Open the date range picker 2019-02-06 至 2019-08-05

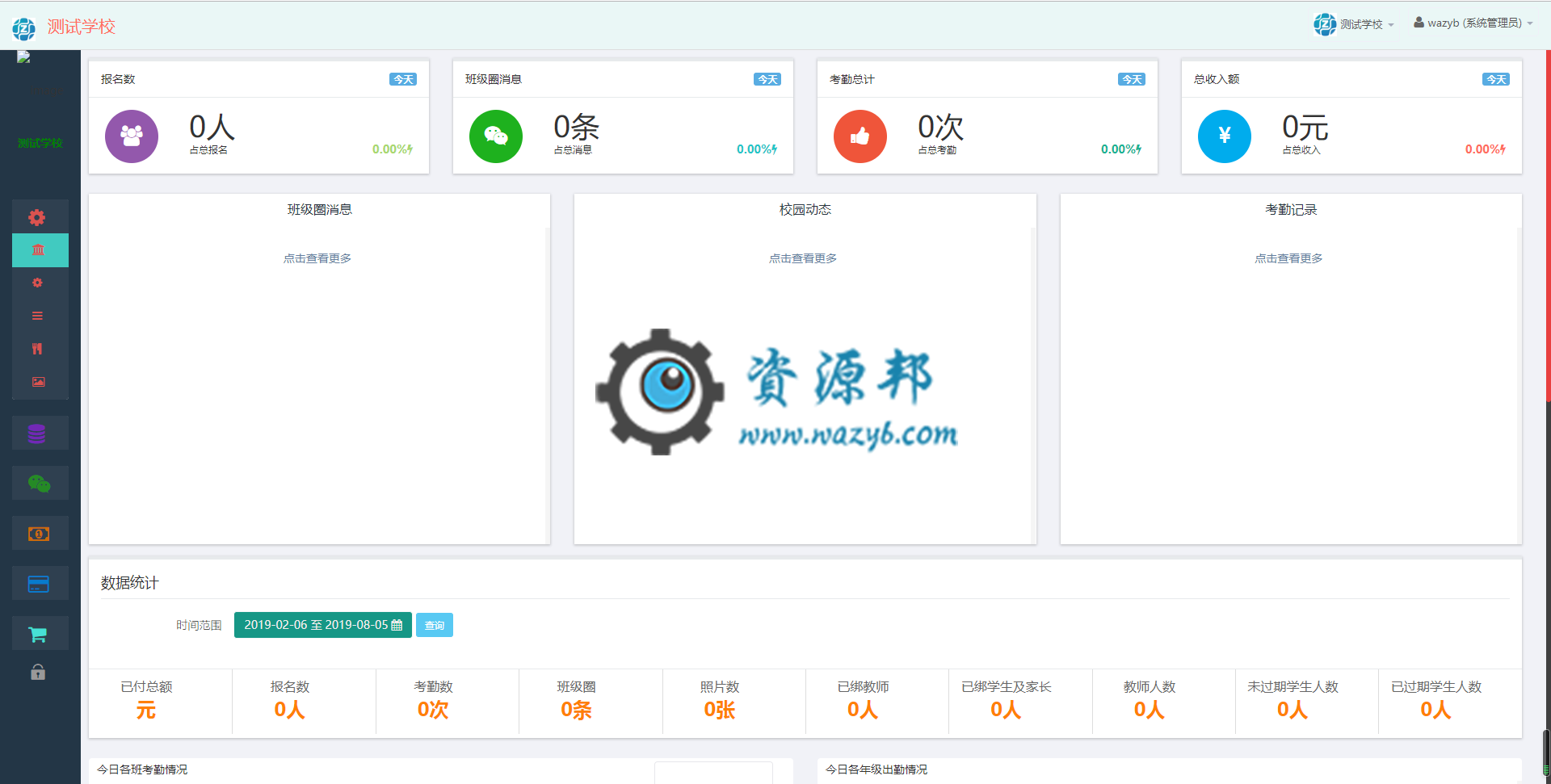tap(322, 625)
